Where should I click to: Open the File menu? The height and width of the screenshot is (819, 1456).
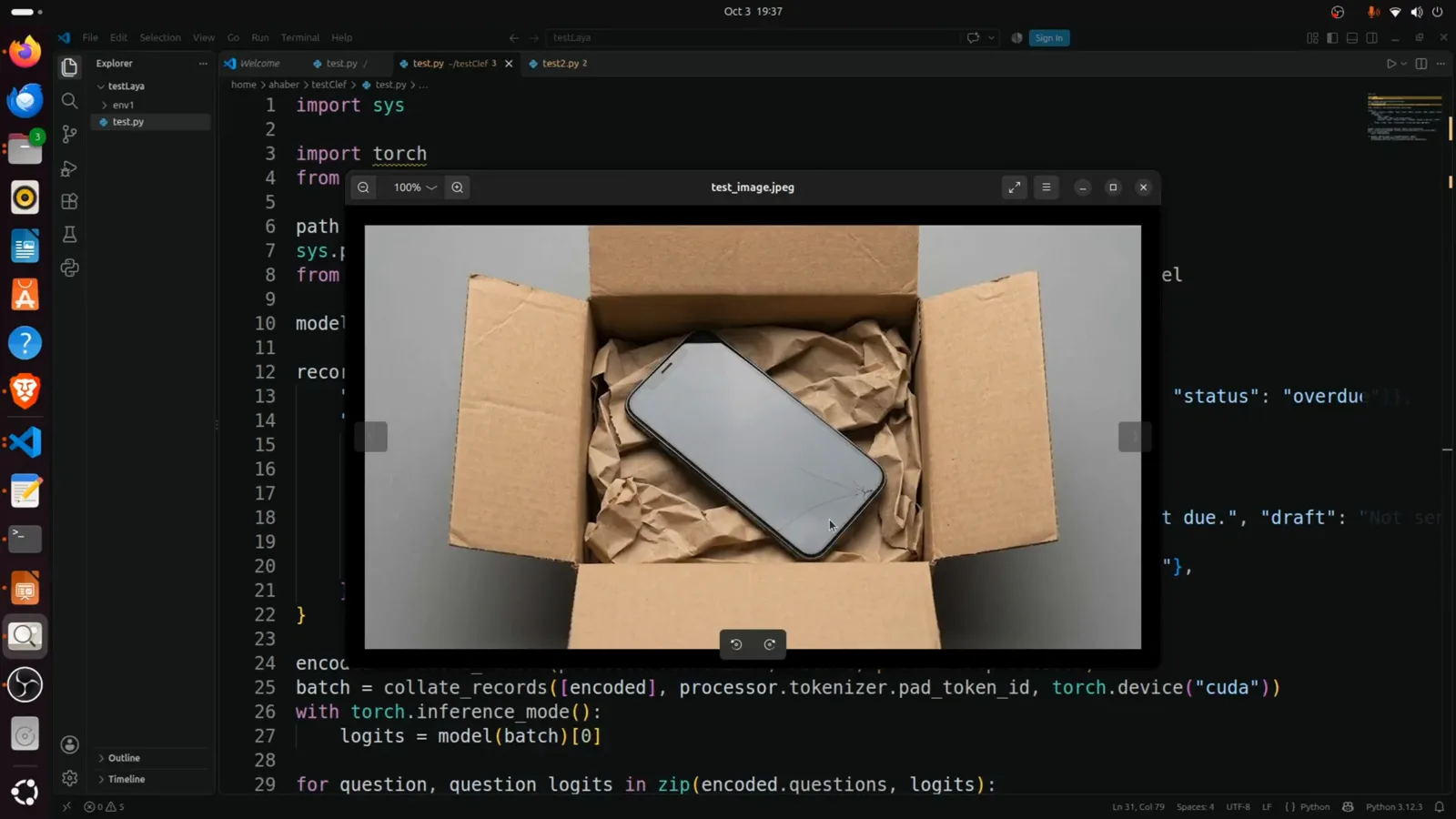[x=90, y=38]
